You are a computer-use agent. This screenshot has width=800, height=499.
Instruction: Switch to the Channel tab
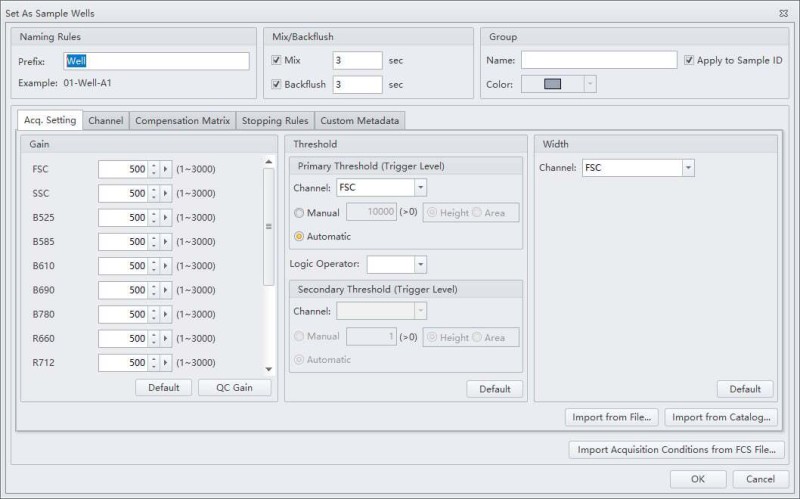[x=106, y=121]
